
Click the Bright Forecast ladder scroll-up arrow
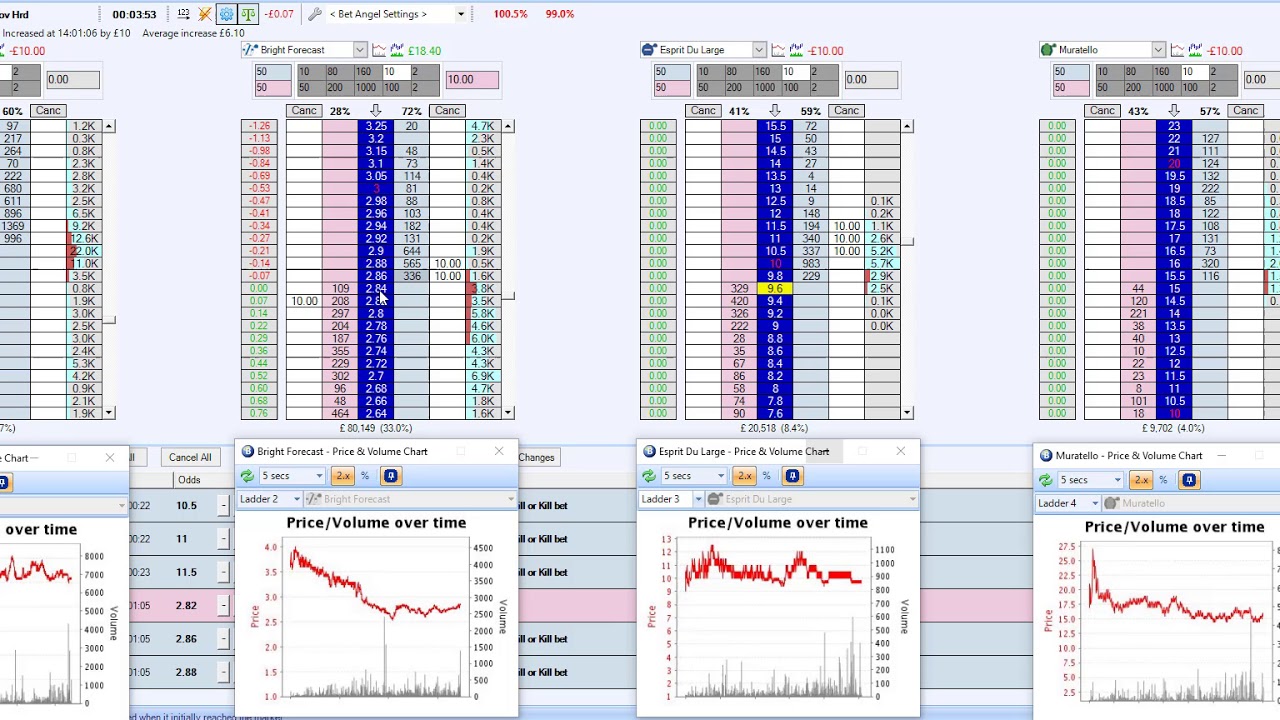click(x=508, y=127)
